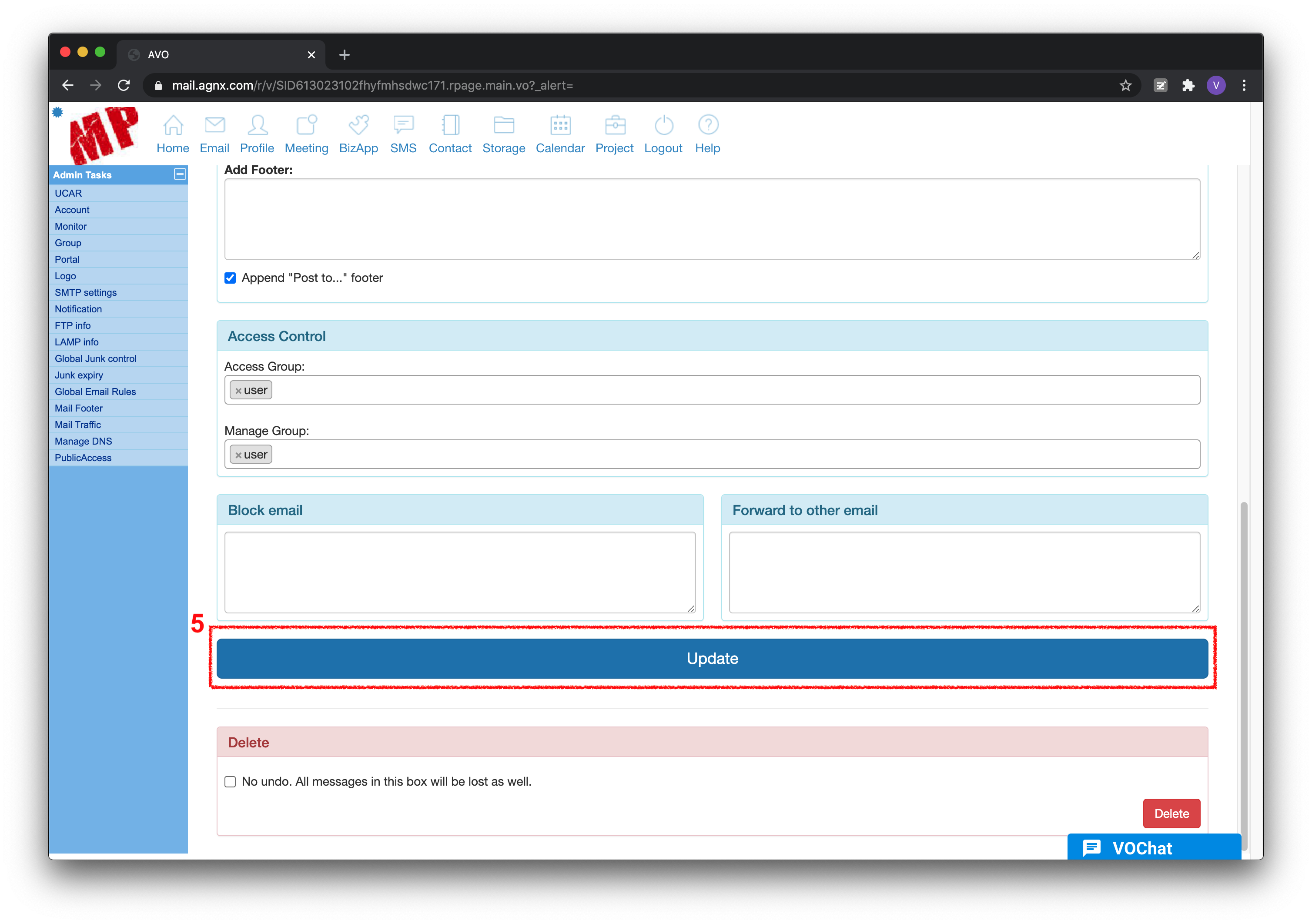This screenshot has width=1312, height=924.
Task: Click the Logout power icon
Action: pyautogui.click(x=663, y=125)
